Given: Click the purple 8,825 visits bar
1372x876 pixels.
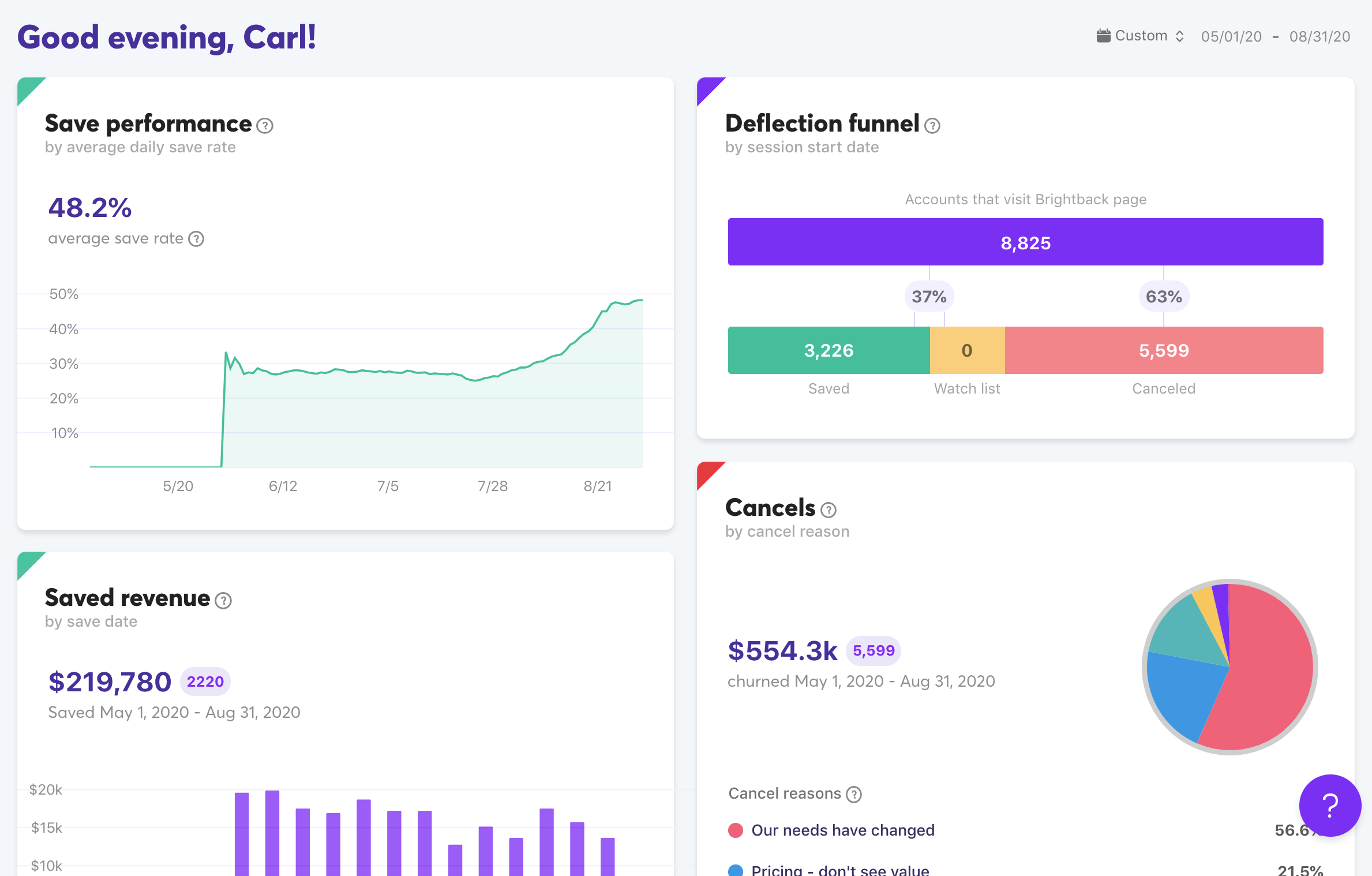Looking at the screenshot, I should (1025, 242).
